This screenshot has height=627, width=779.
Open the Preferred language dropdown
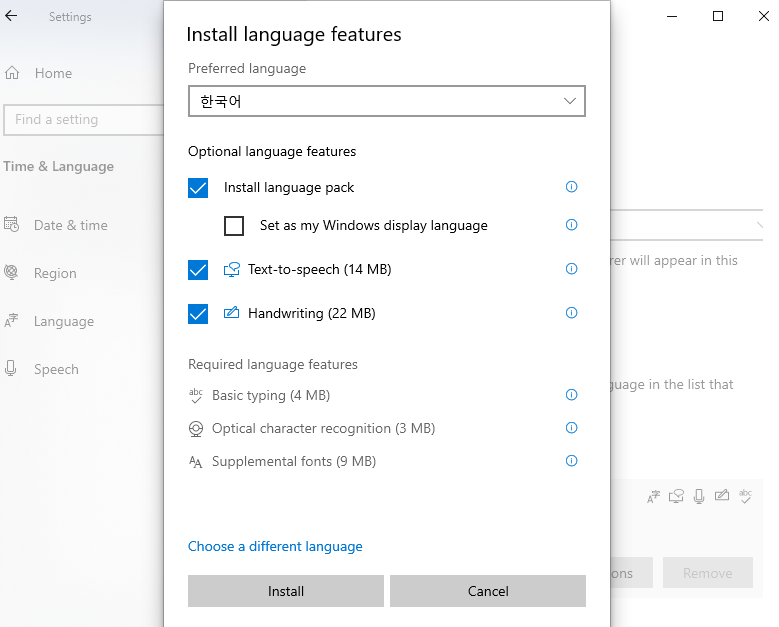pos(387,101)
